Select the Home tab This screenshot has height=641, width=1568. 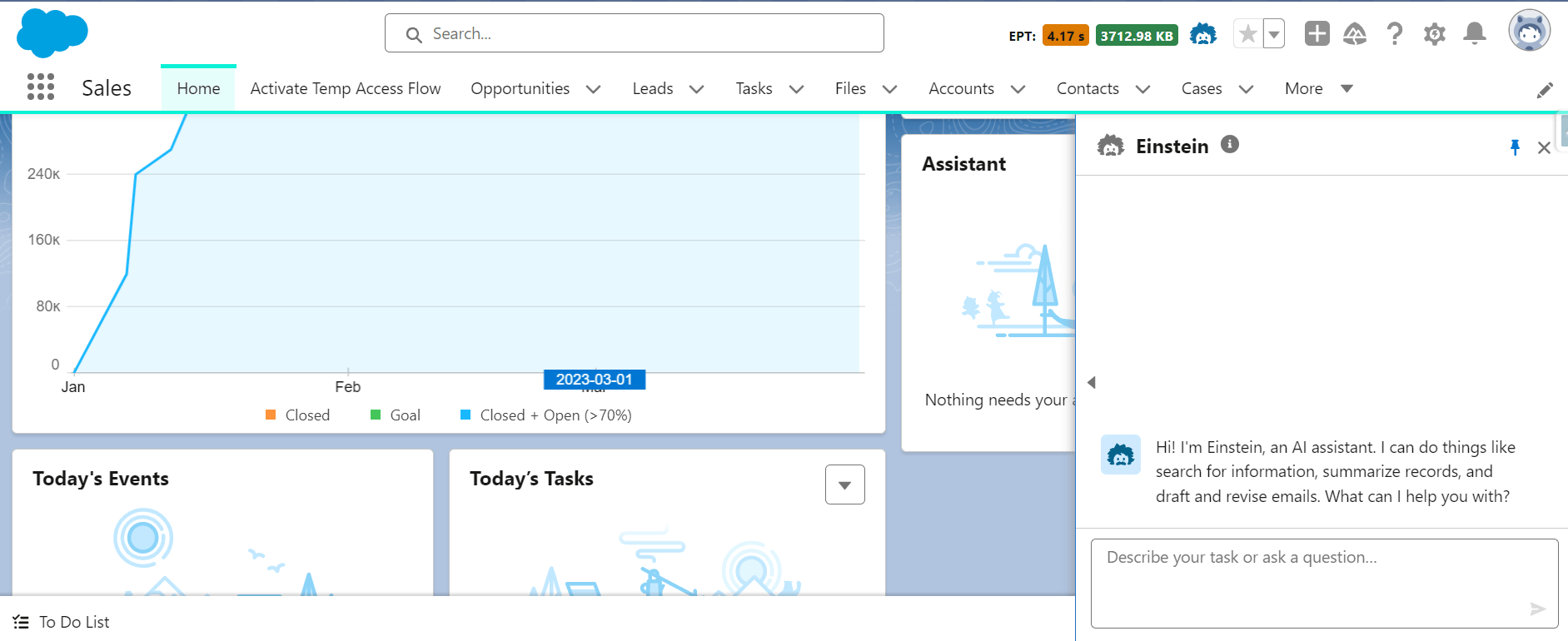click(x=198, y=88)
